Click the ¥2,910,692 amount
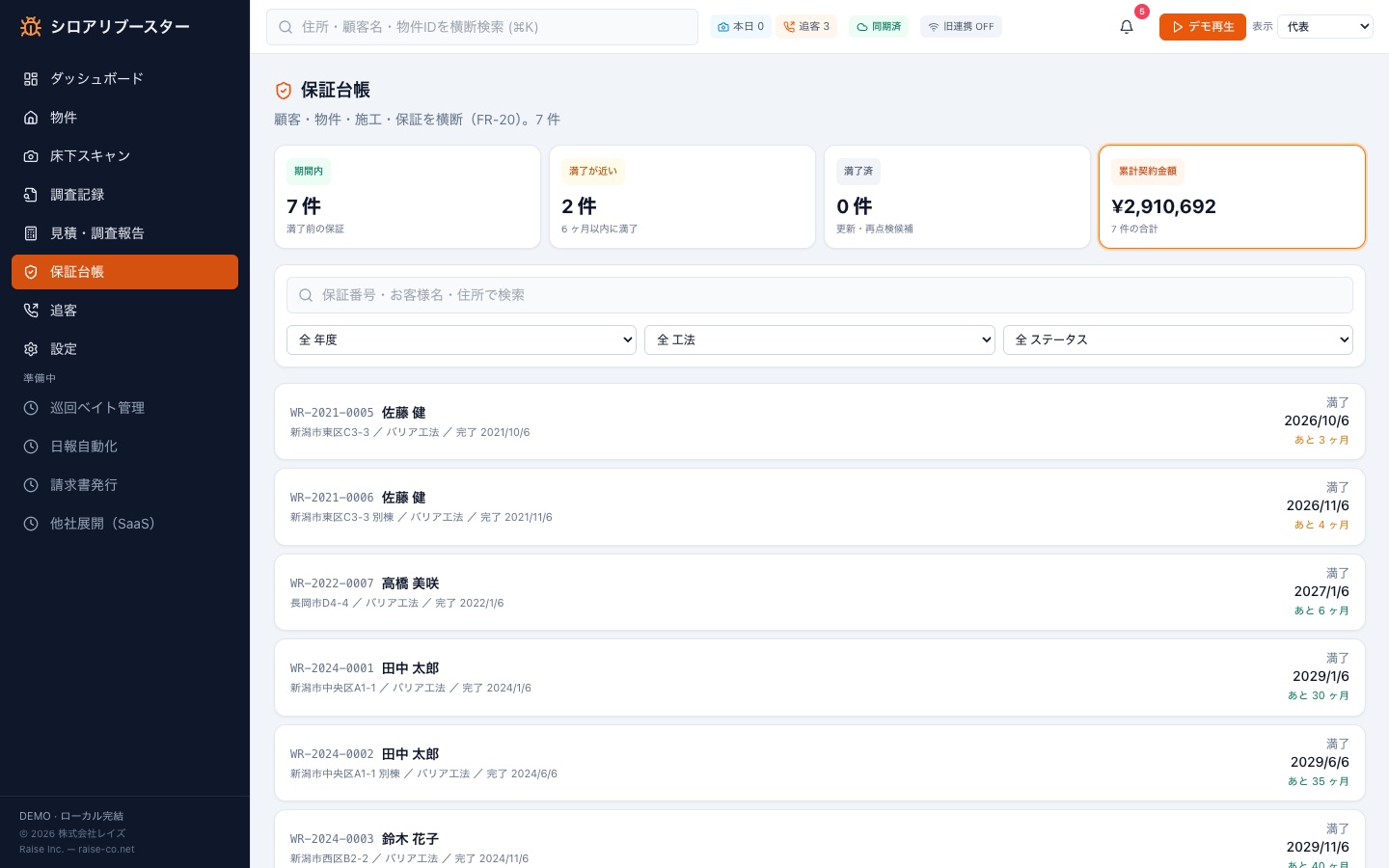 pos(1163,206)
